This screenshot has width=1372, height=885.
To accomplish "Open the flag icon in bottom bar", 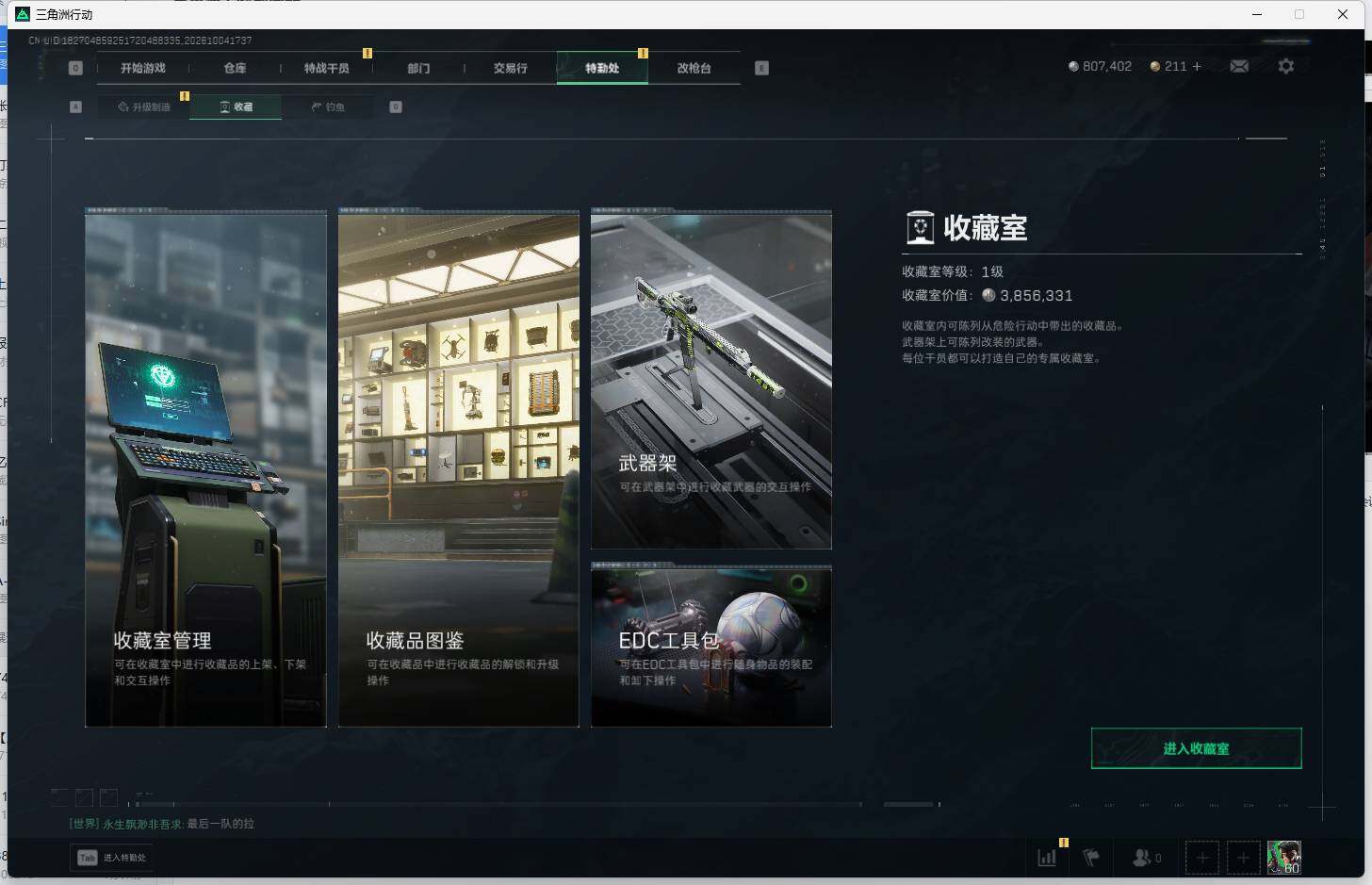I will [x=1091, y=858].
